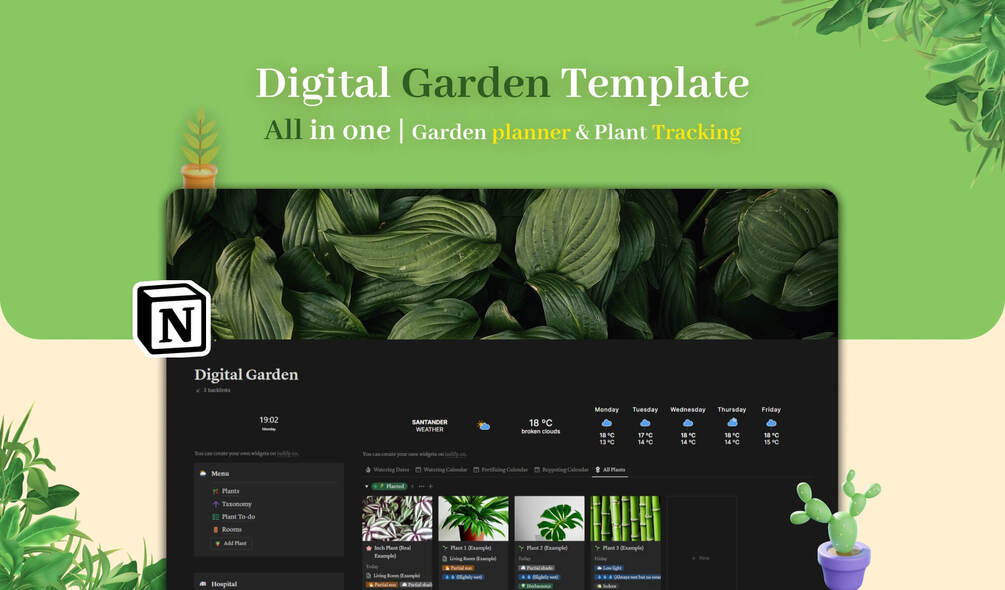Click the sun-and-cloud current weather icon
The height and width of the screenshot is (590, 1005).
coord(483,424)
